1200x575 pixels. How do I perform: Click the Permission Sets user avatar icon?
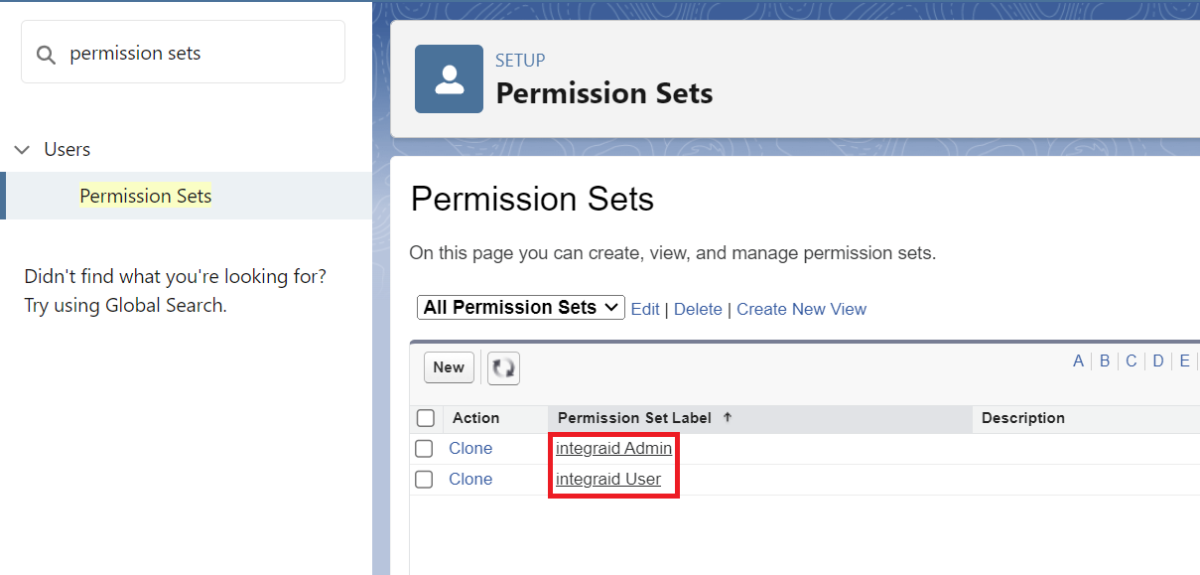[x=450, y=79]
